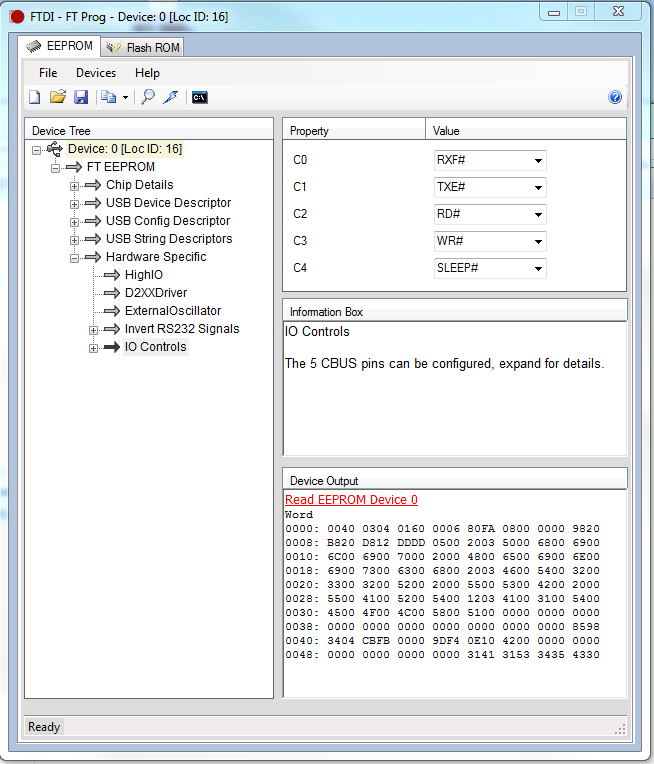Select the FT EEPROM tree item
The width and height of the screenshot is (654, 764).
point(121,167)
